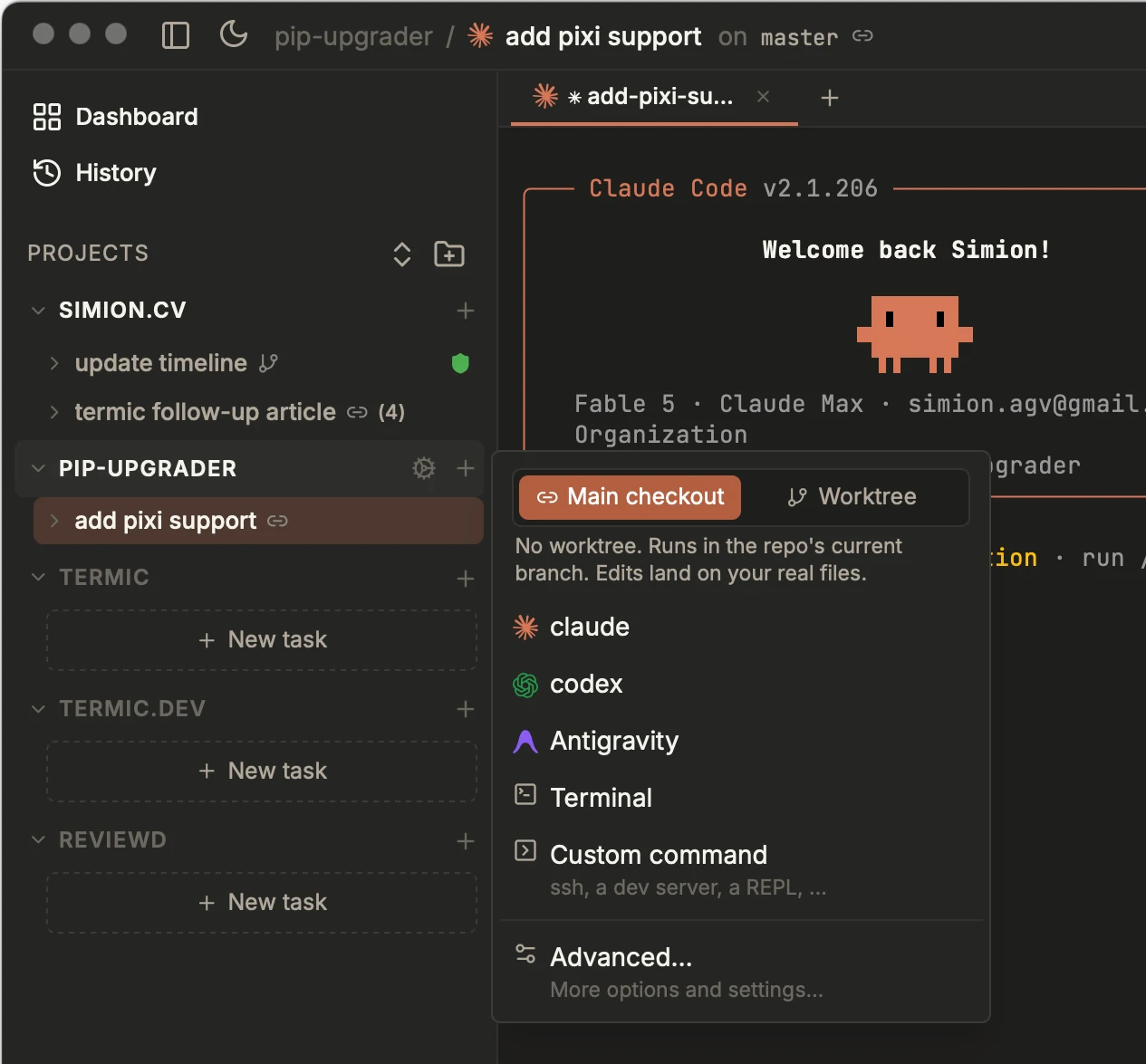
Task: Click the (4) count on termic article
Action: click(x=391, y=413)
